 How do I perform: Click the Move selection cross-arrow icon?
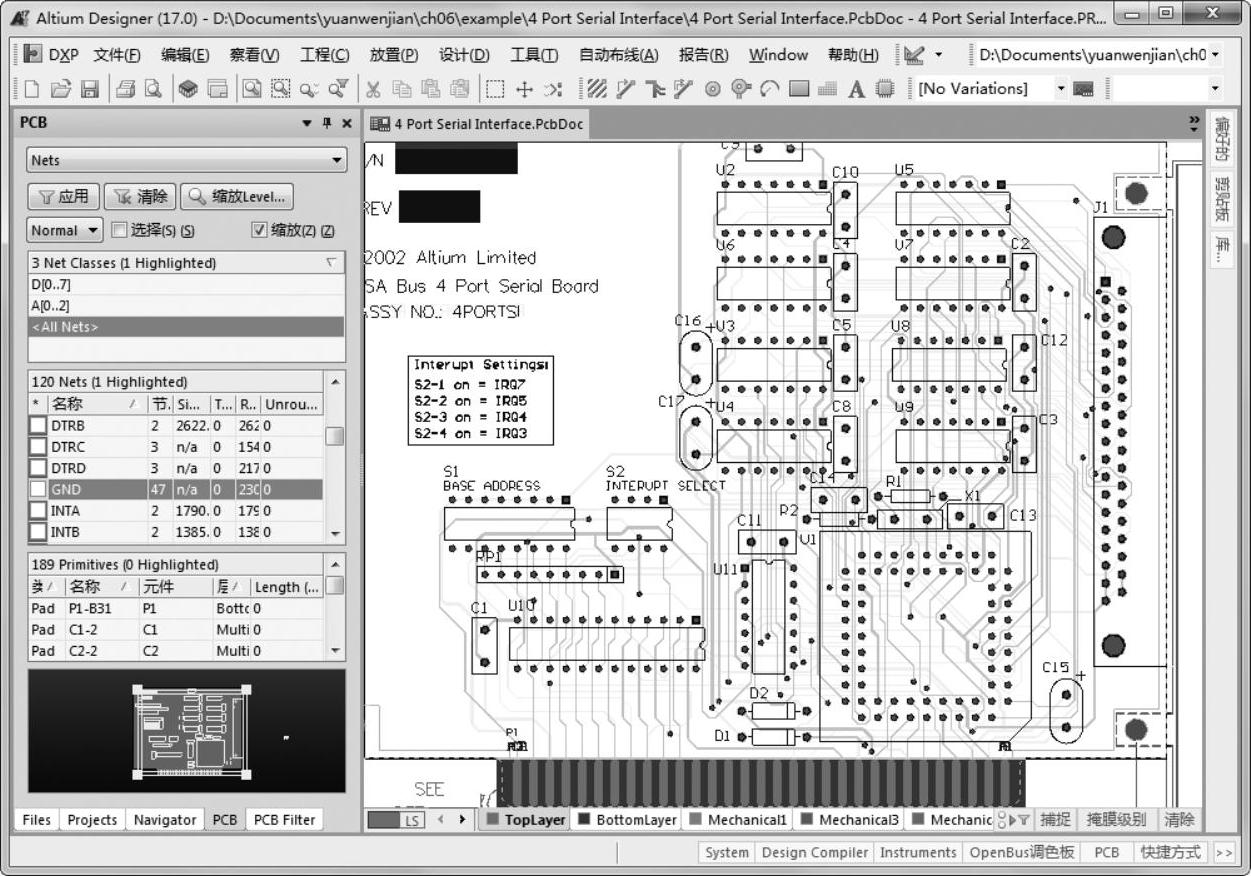click(523, 89)
